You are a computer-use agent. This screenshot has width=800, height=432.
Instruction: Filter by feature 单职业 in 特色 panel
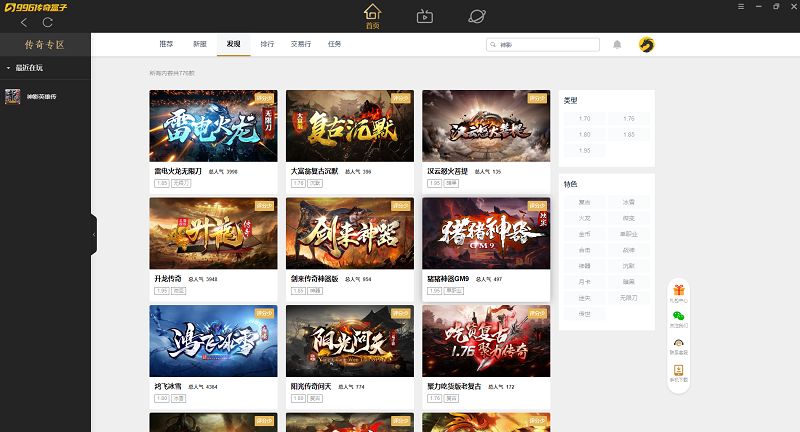click(x=629, y=234)
